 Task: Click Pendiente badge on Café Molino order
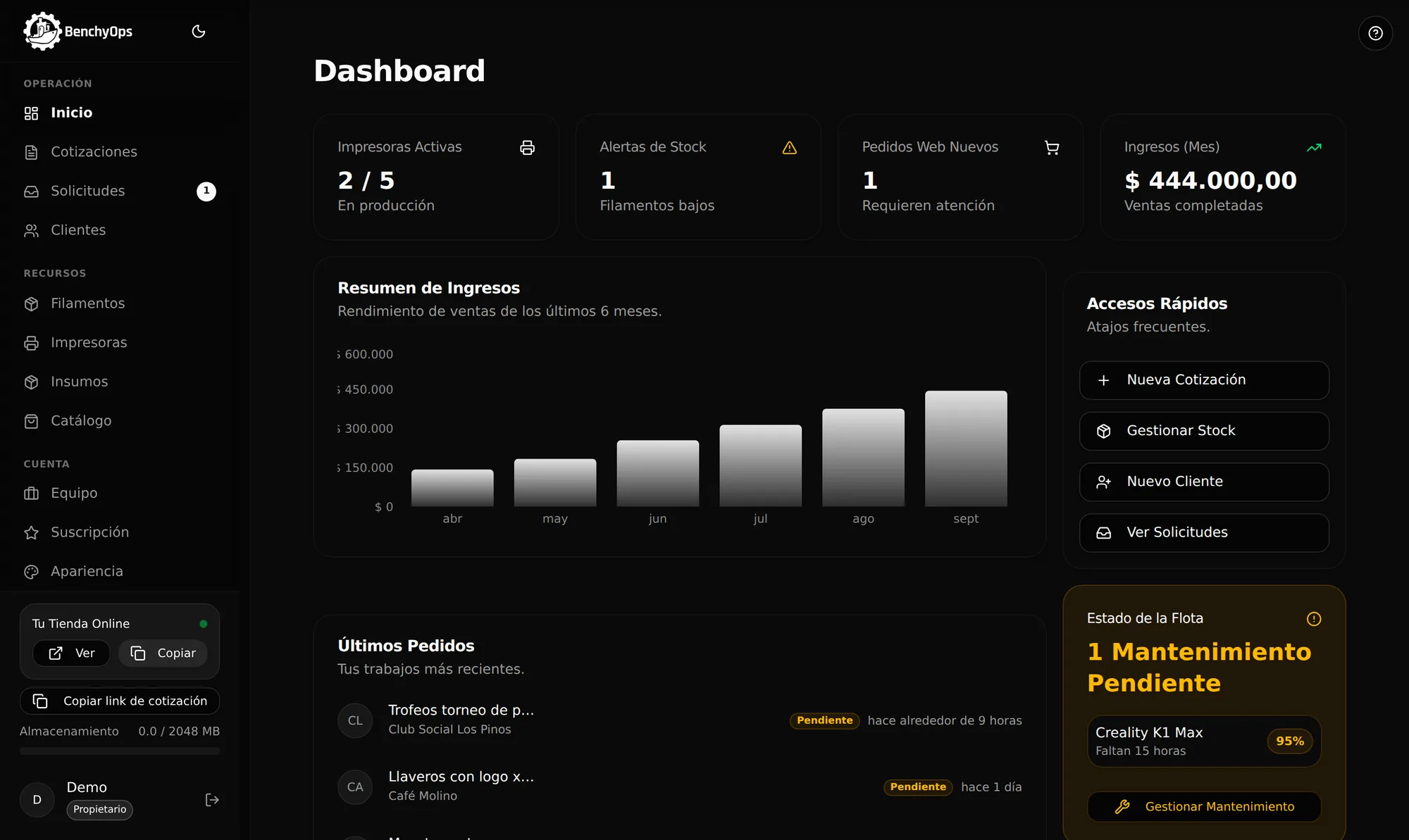click(918, 787)
